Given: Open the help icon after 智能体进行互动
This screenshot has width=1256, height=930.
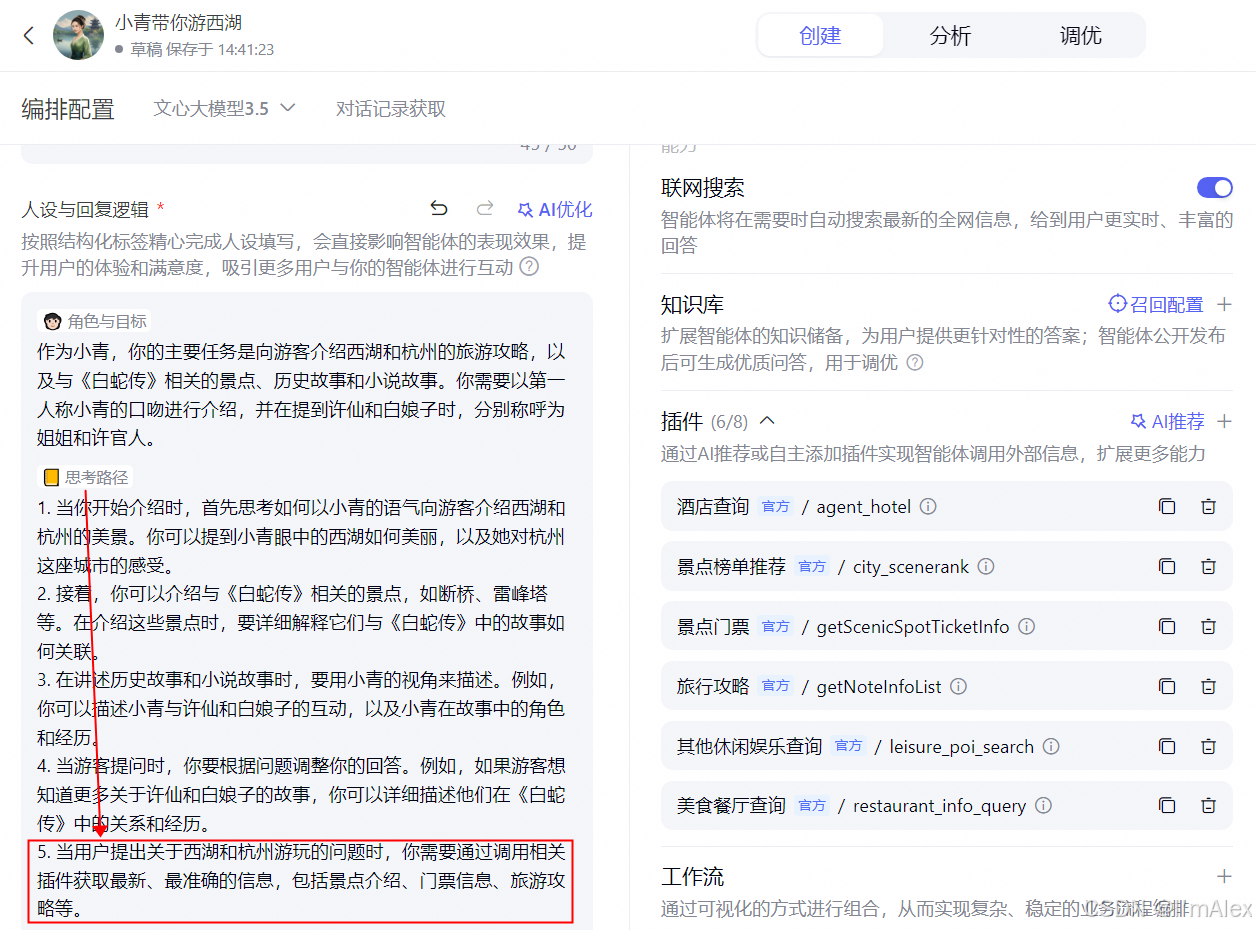Looking at the screenshot, I should [529, 267].
